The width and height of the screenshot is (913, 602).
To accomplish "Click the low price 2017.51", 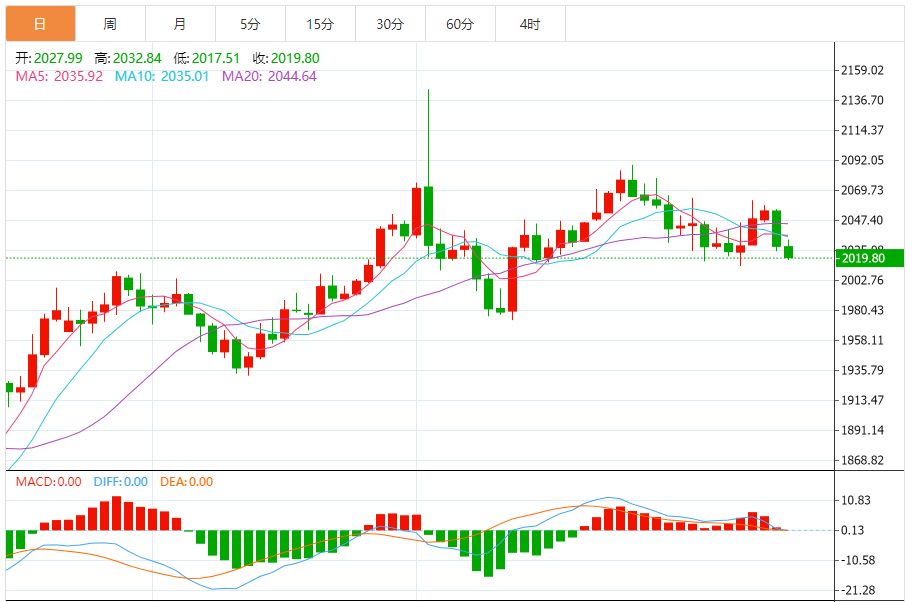I will (x=216, y=58).
